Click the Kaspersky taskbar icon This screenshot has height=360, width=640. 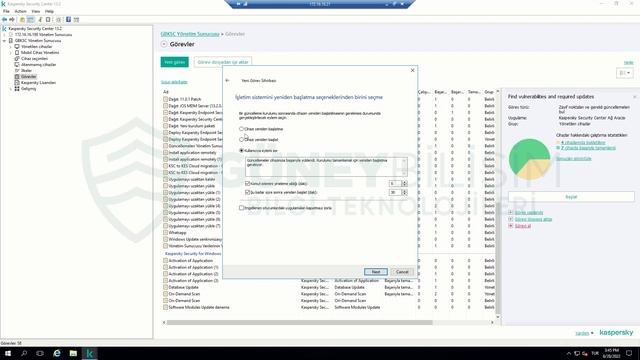[x=89, y=353]
